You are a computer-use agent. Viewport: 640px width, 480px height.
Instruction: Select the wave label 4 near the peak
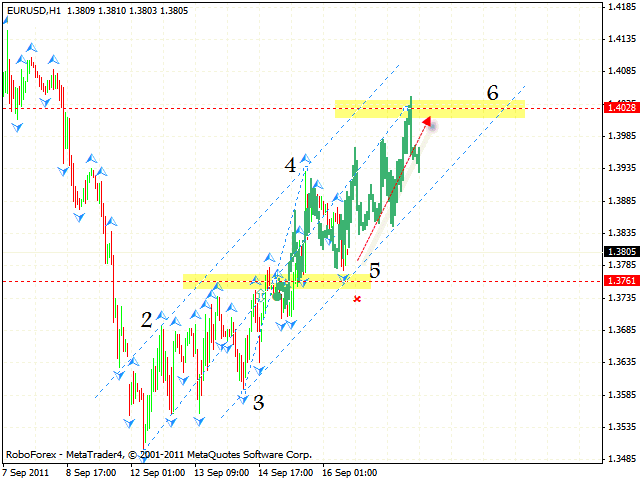click(290, 166)
